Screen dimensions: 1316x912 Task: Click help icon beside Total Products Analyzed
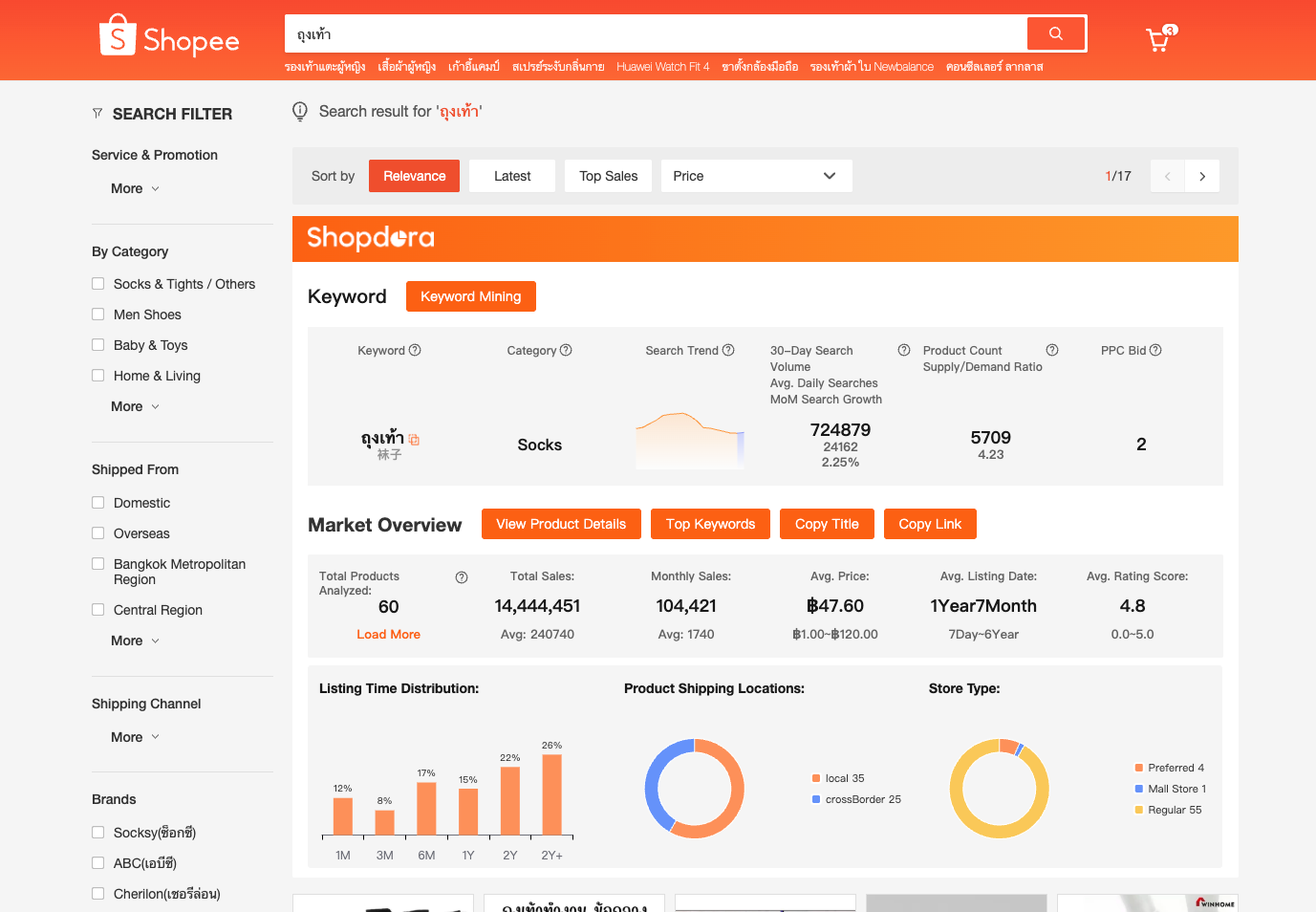(x=462, y=577)
